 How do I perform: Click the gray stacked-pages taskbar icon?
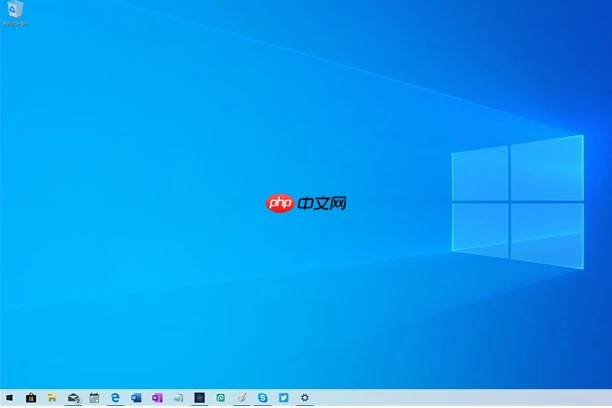(178, 398)
